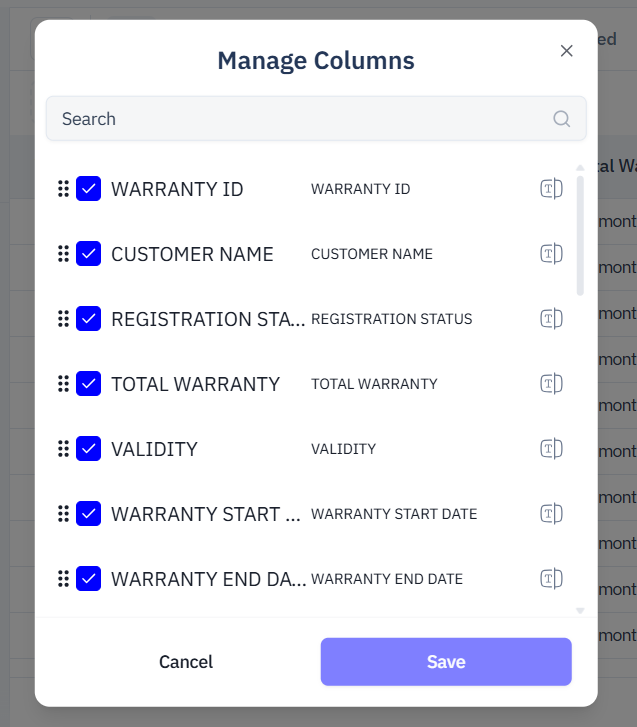Disable the VALIDITY column checkbox
637x727 pixels.
(89, 448)
